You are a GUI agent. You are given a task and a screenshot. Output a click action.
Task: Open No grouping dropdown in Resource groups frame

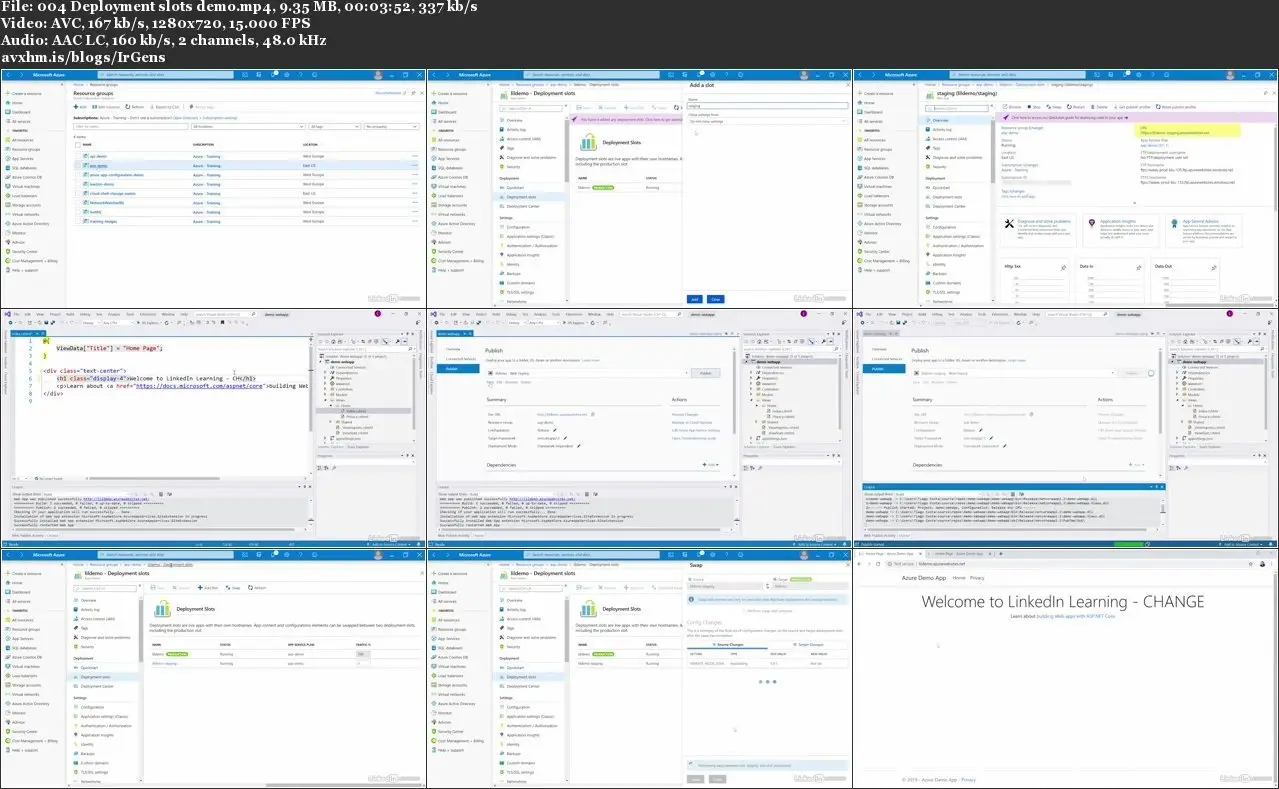pos(391,127)
